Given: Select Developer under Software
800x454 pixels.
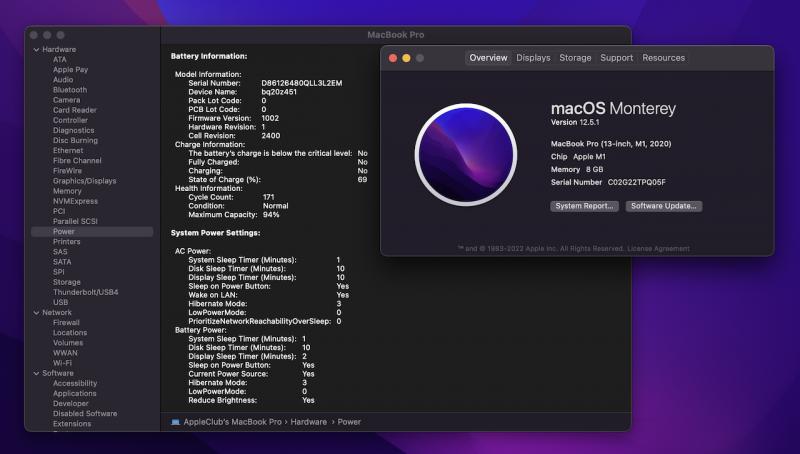Looking at the screenshot, I should (70, 403).
